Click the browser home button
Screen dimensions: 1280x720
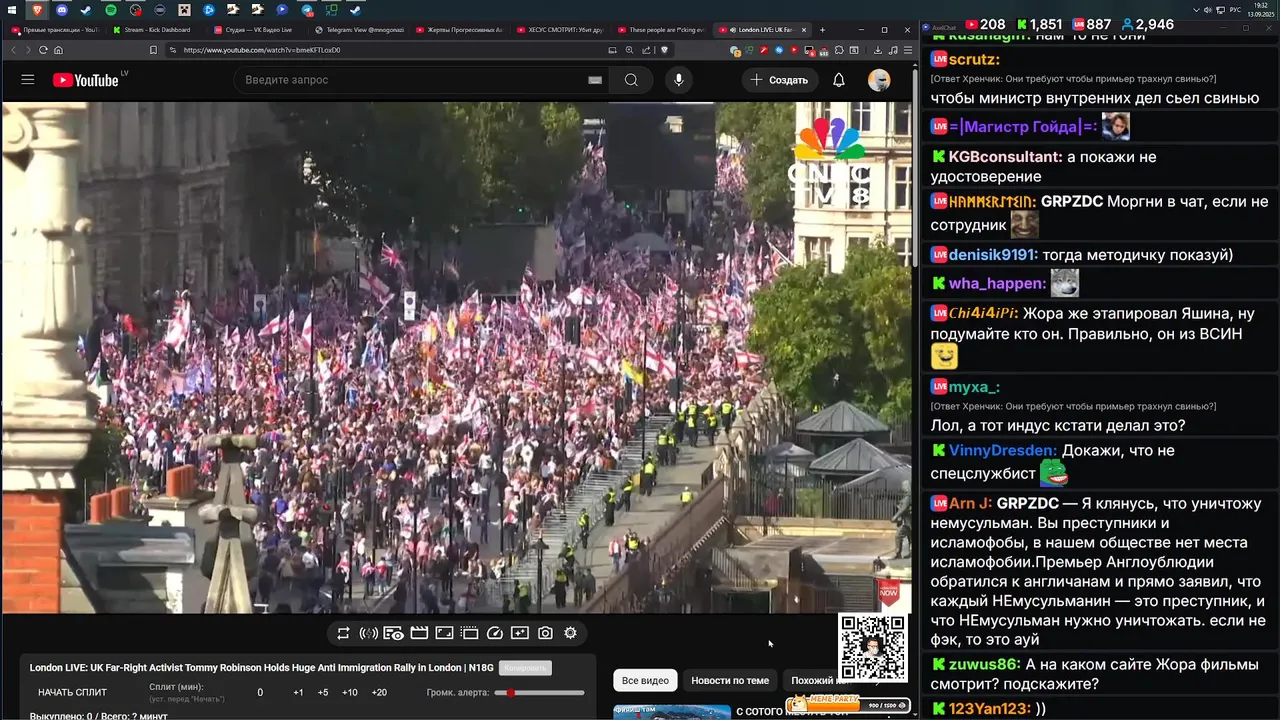pyautogui.click(x=58, y=50)
